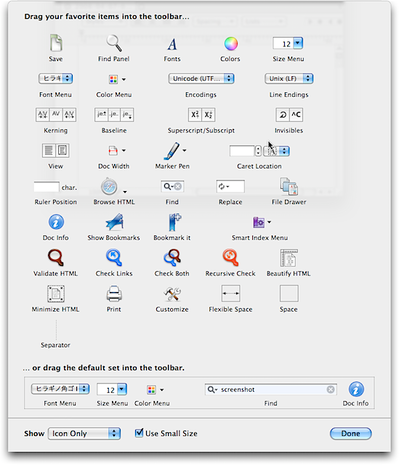This screenshot has height=465, width=399.
Task: Click the Superscript button
Action: [x=195, y=115]
